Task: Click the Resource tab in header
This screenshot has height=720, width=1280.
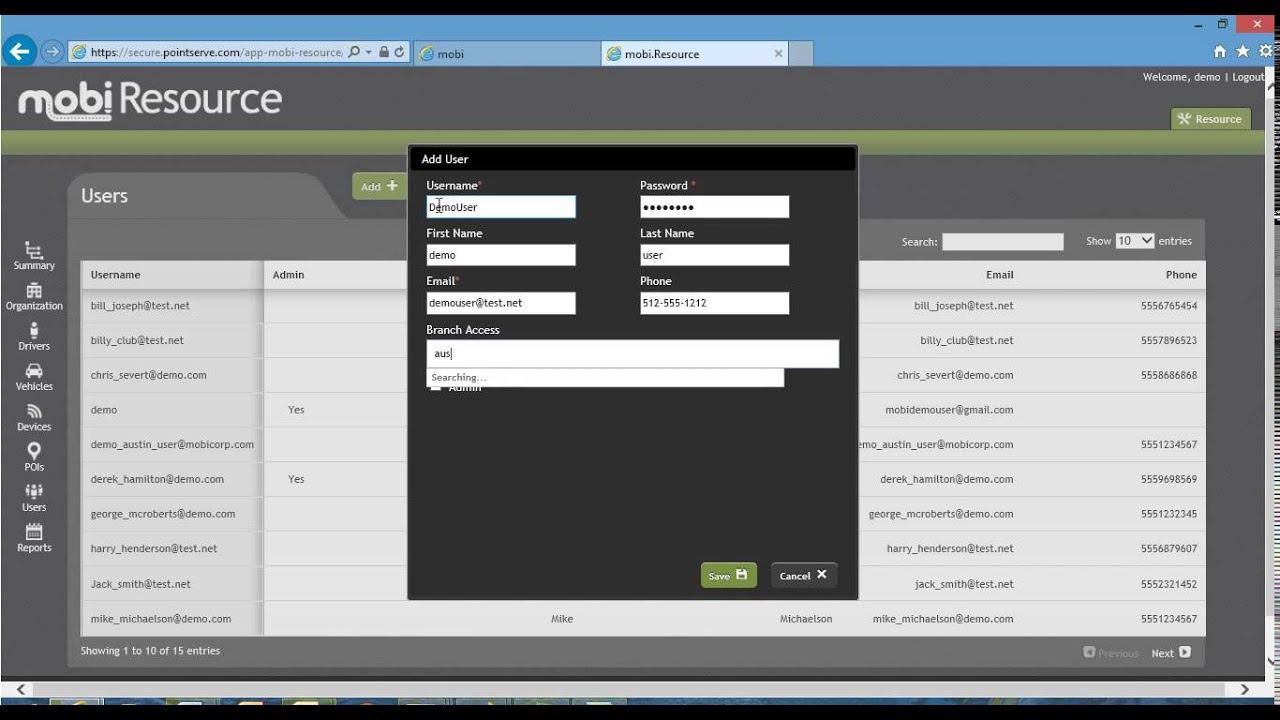Action: 1210,119
